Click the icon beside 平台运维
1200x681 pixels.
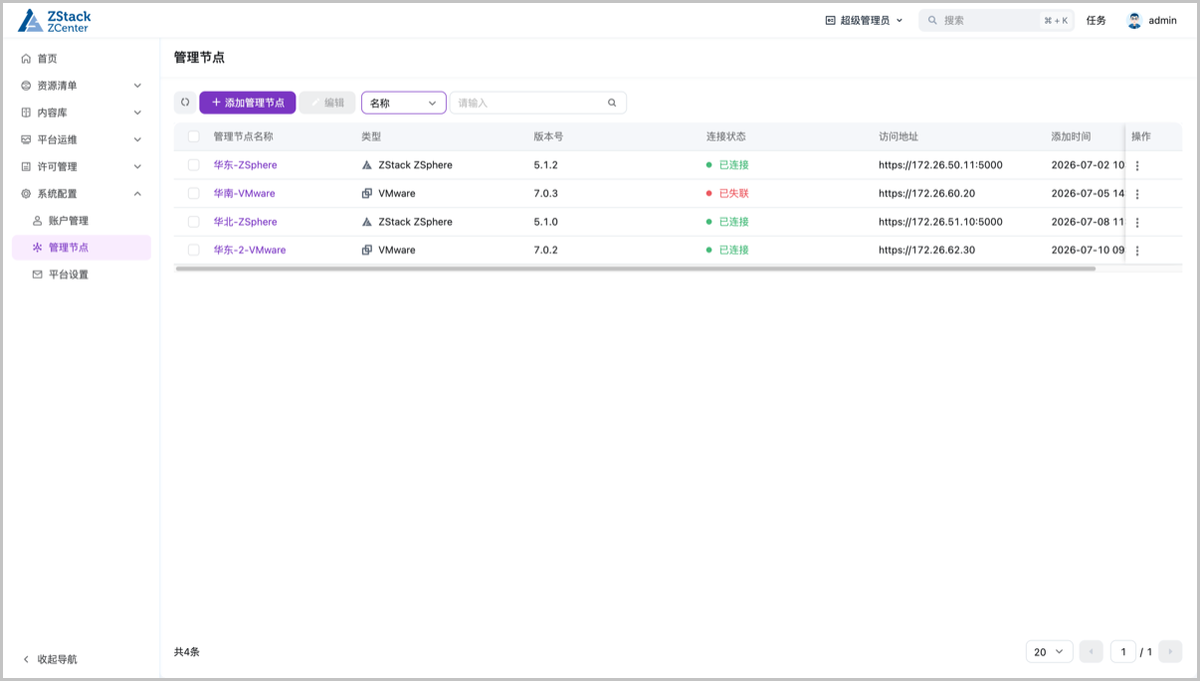click(x=26, y=140)
